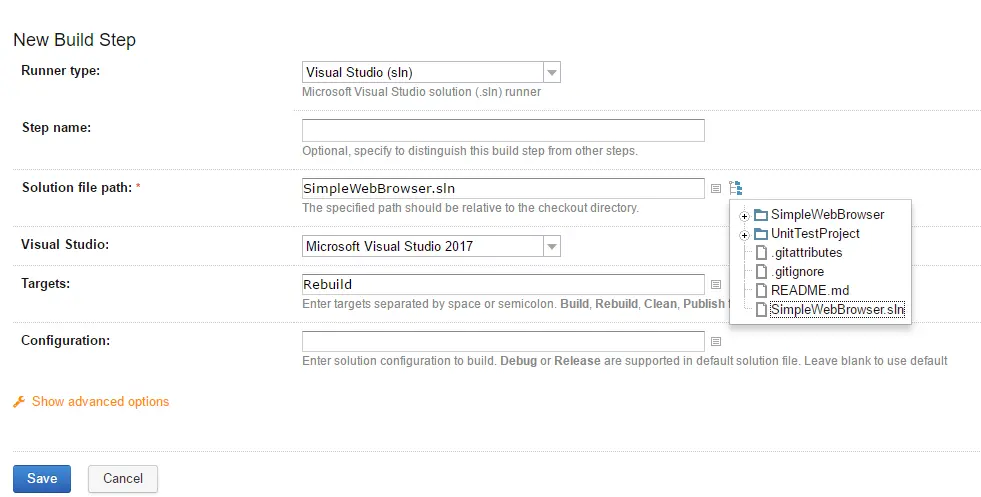Click the parameter list icon next to Configuration
The height and width of the screenshot is (497, 981).
(716, 341)
